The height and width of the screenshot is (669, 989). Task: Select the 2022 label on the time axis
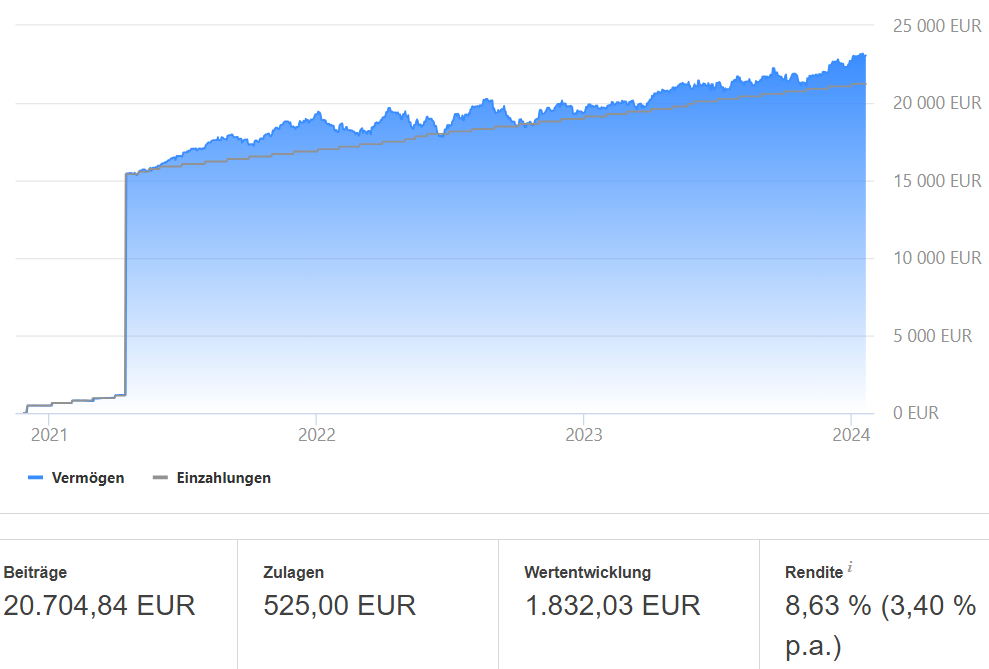[316, 435]
